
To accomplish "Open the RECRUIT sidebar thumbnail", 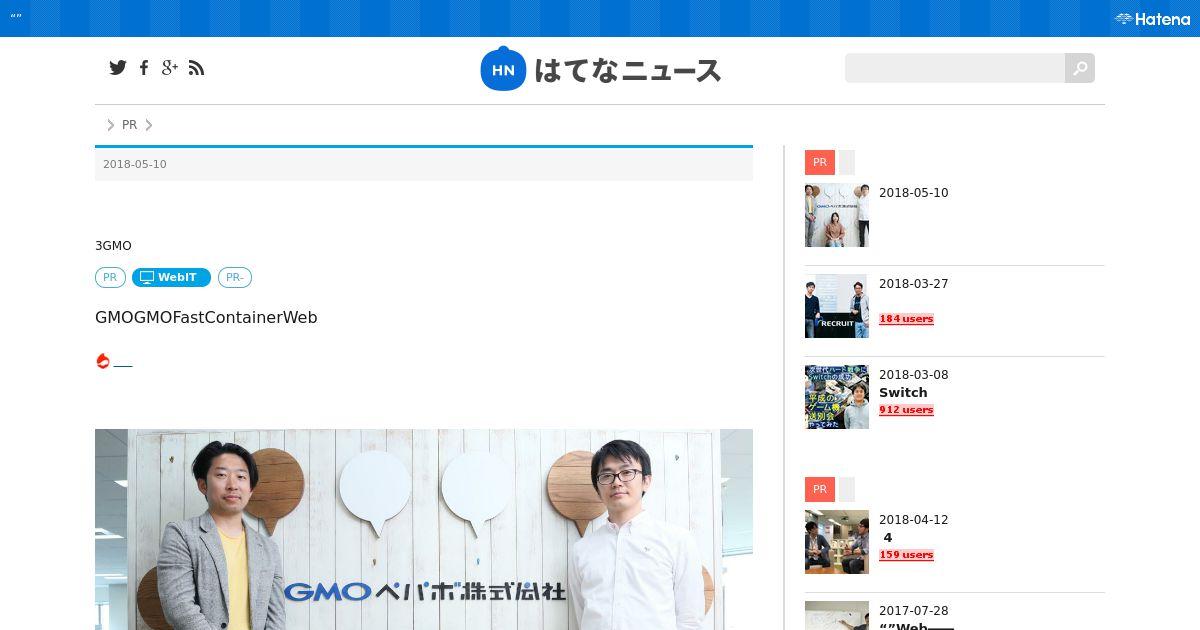I will pyautogui.click(x=837, y=306).
